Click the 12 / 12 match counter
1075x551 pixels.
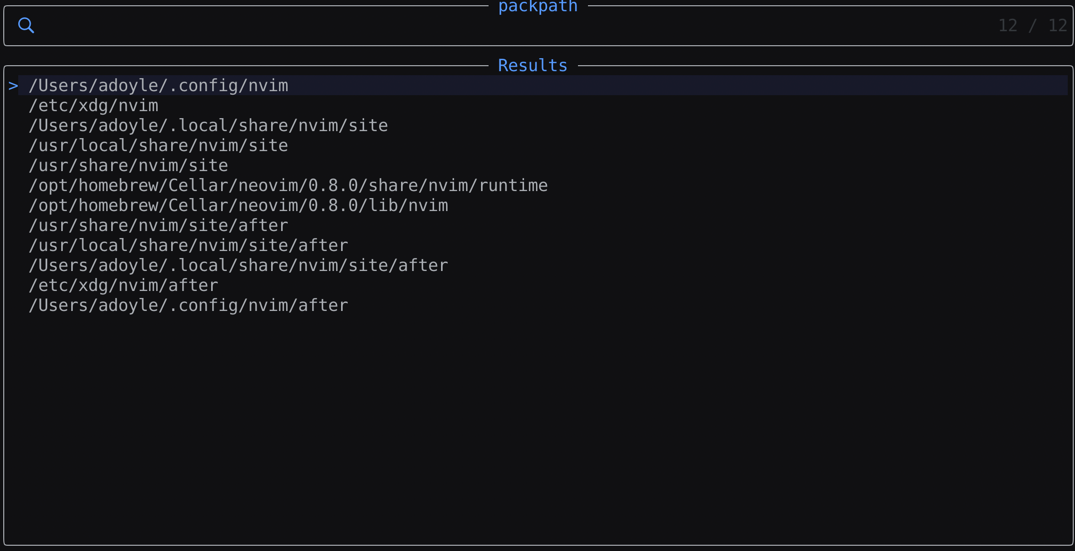tap(1032, 26)
